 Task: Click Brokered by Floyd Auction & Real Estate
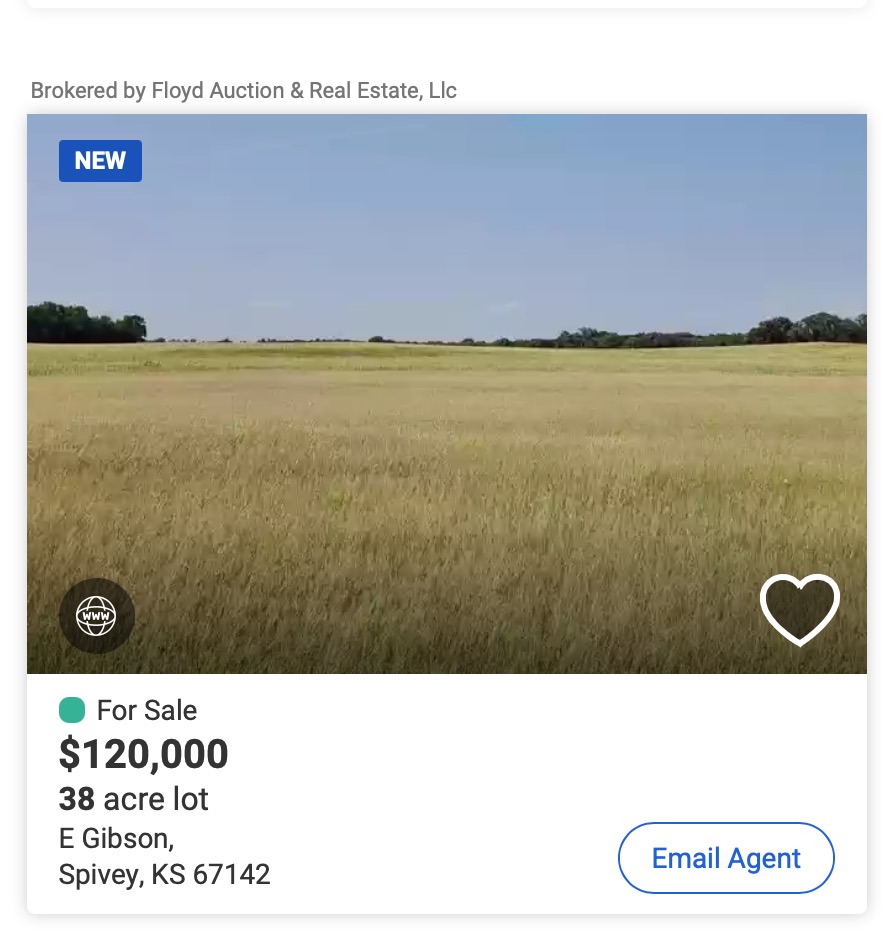243,91
